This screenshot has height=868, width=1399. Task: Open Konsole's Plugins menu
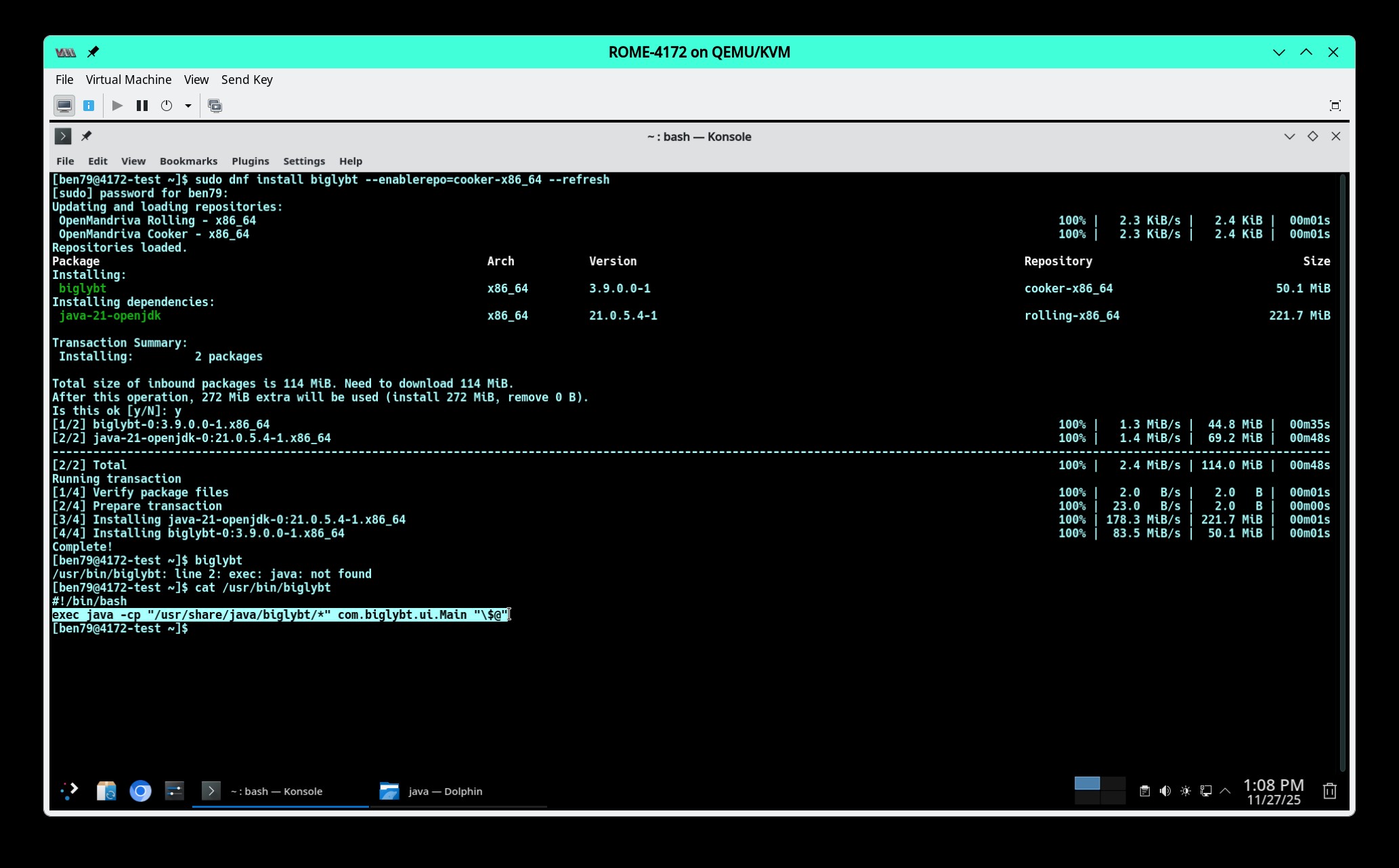coord(250,161)
